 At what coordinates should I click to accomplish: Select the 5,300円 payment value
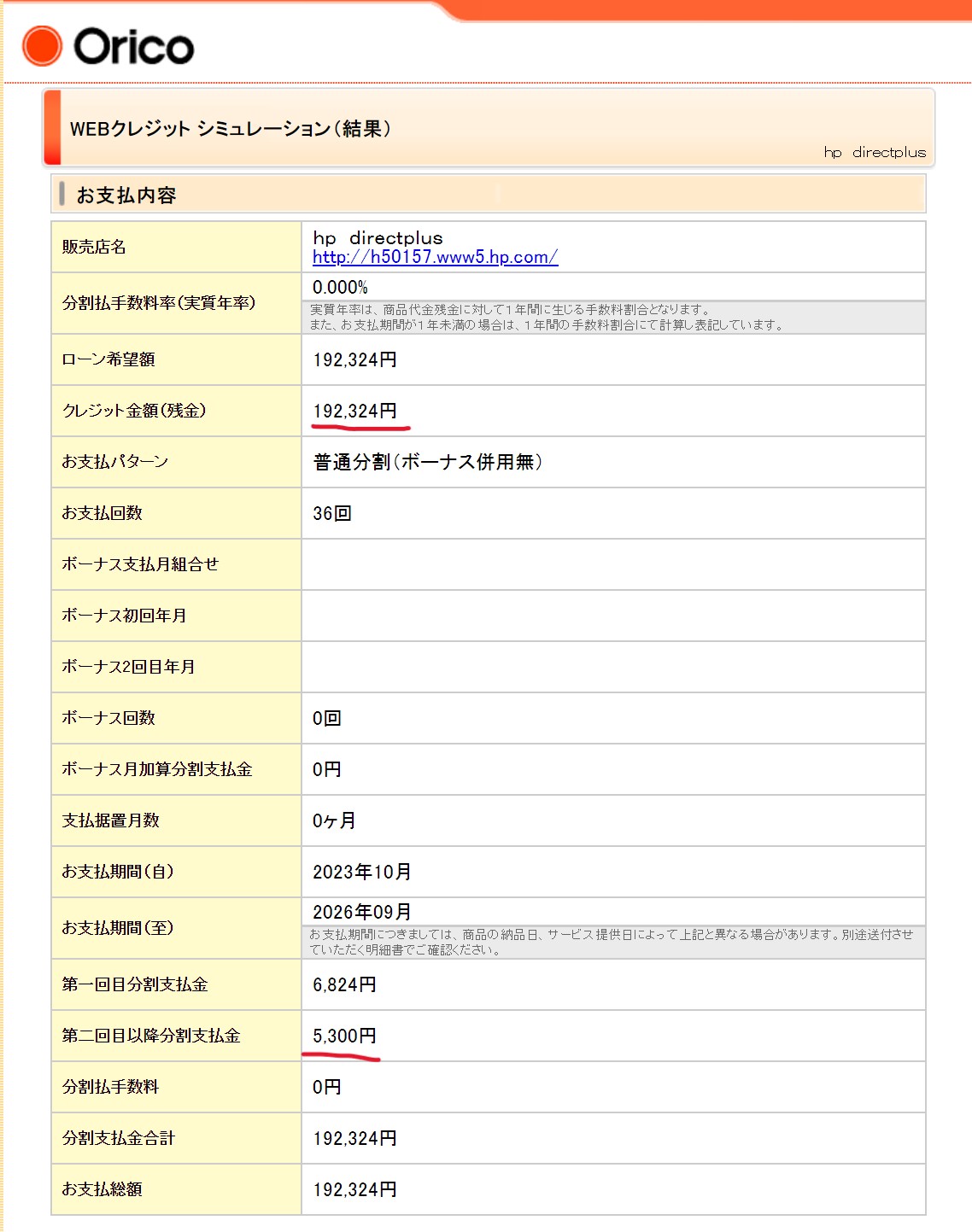[344, 1036]
